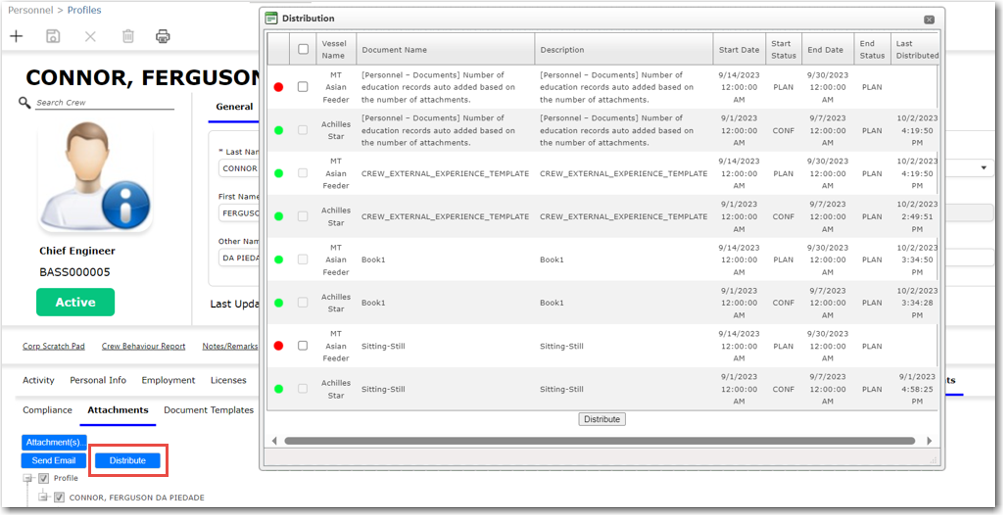
Task: Click the scroll right arrow in Distribution grid
Action: click(x=929, y=441)
